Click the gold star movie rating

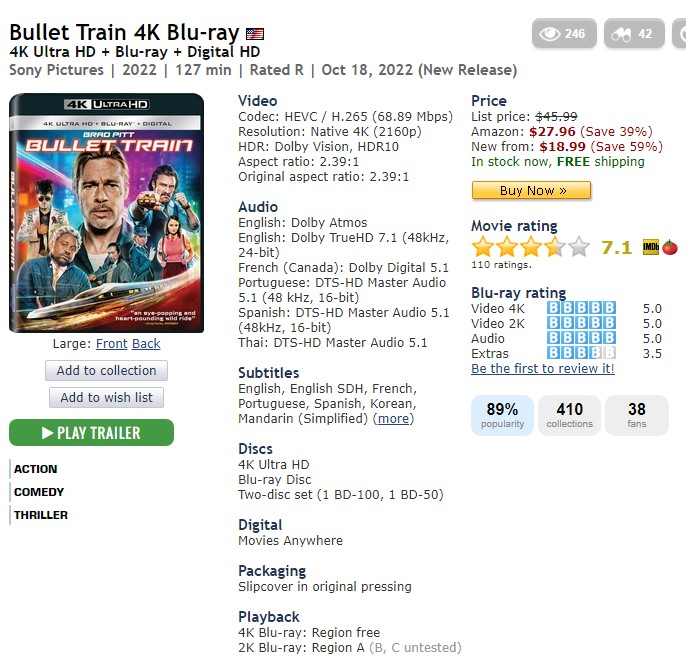pos(531,247)
